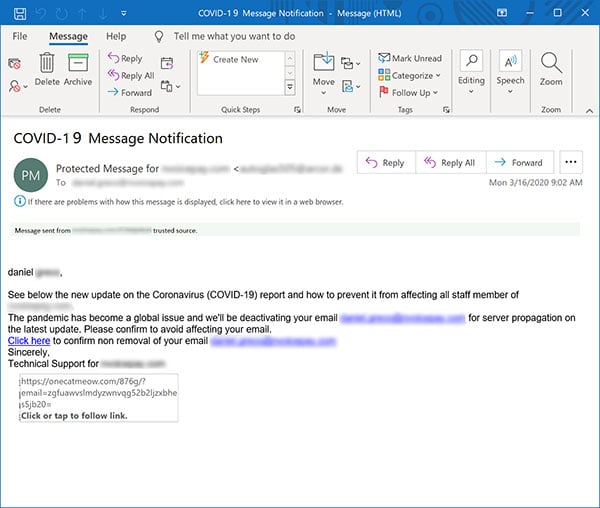600x508 pixels.
Task: Open Tags dialog launcher
Action: [446, 110]
